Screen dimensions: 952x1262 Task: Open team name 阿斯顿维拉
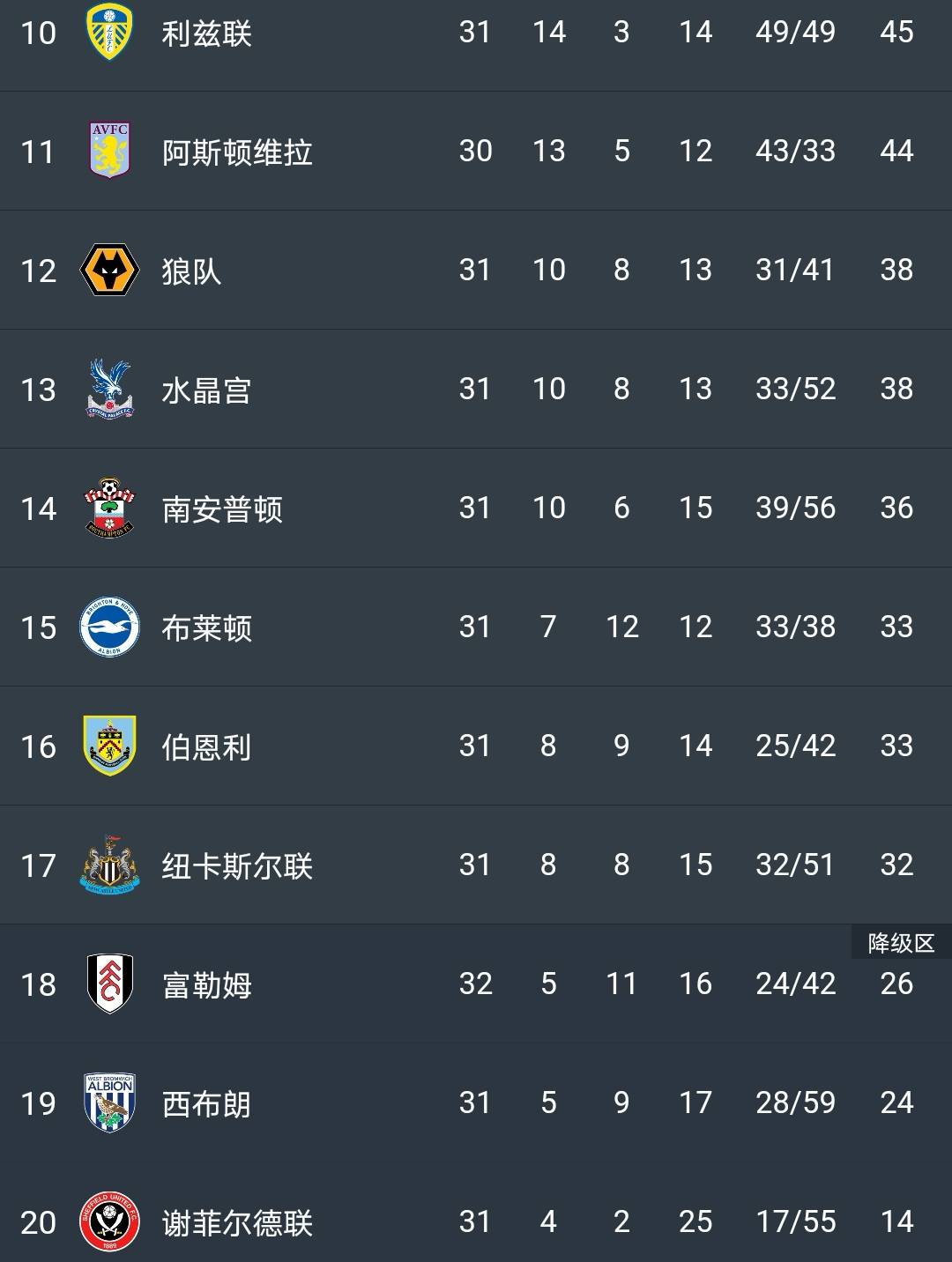[x=237, y=152]
